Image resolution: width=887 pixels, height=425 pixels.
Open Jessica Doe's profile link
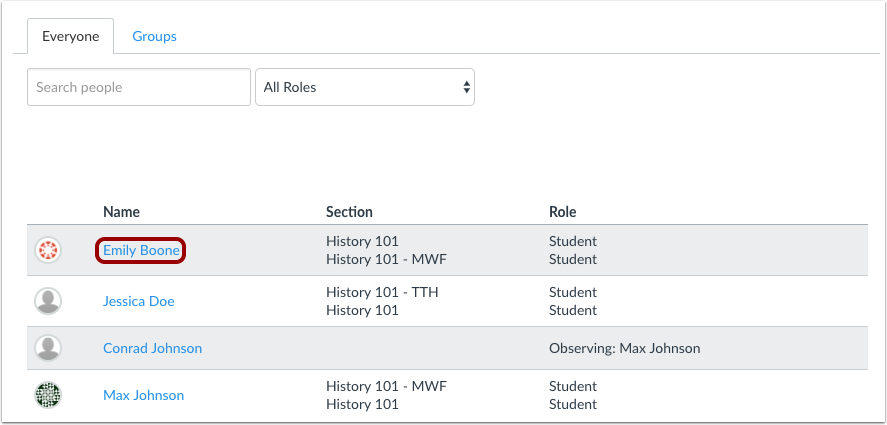139,301
